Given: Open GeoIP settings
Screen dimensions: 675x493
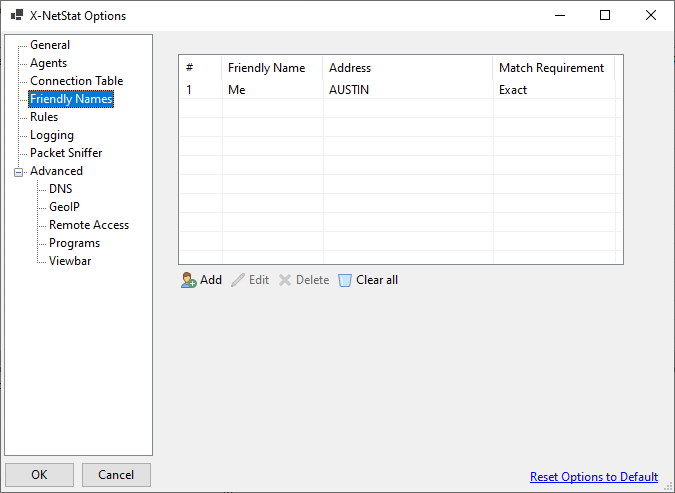Looking at the screenshot, I should tap(64, 207).
